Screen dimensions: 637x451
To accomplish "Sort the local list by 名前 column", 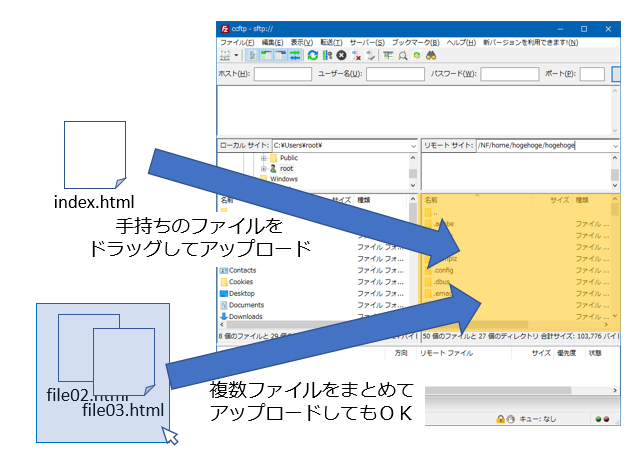I will pos(227,200).
